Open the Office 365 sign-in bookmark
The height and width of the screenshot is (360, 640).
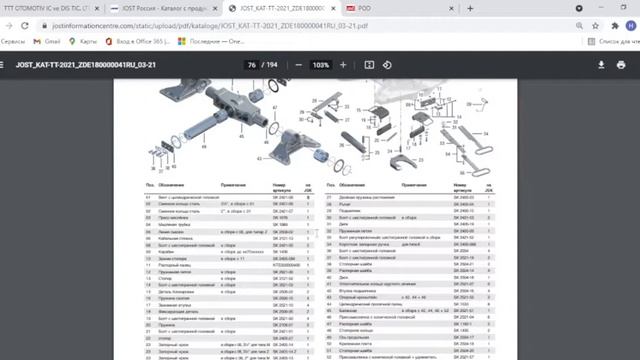138,41
